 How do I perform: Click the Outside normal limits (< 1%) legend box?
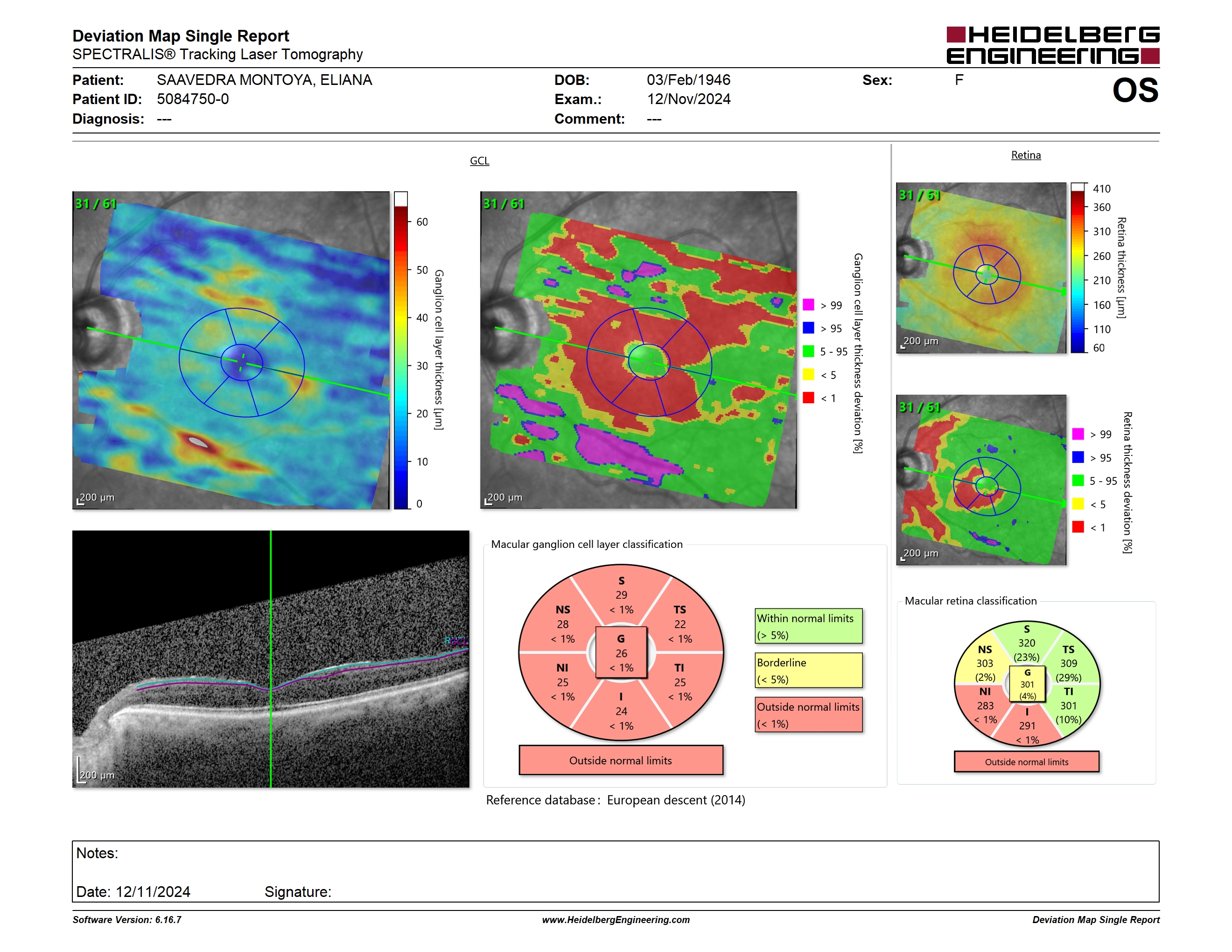[808, 714]
